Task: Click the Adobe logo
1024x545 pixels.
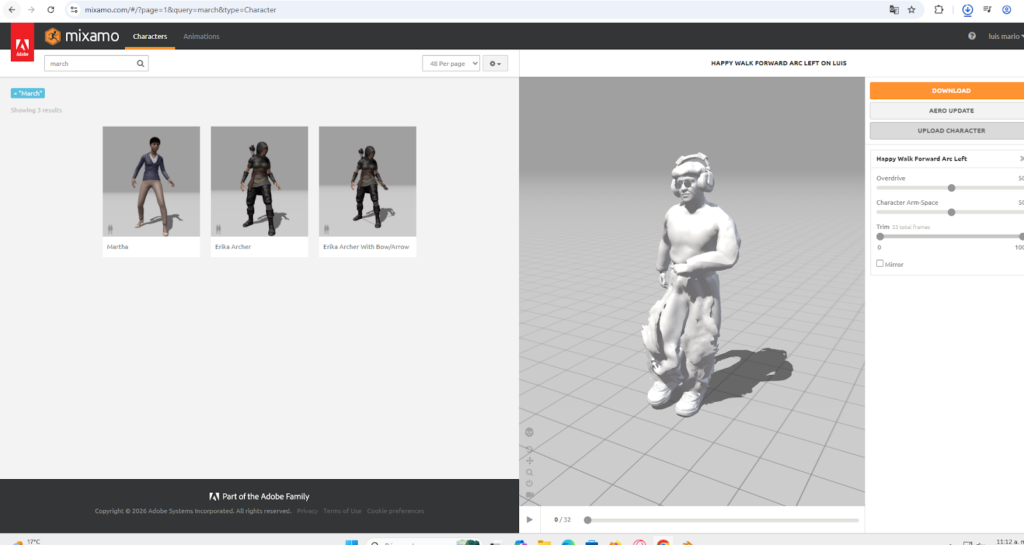Action: (x=22, y=42)
